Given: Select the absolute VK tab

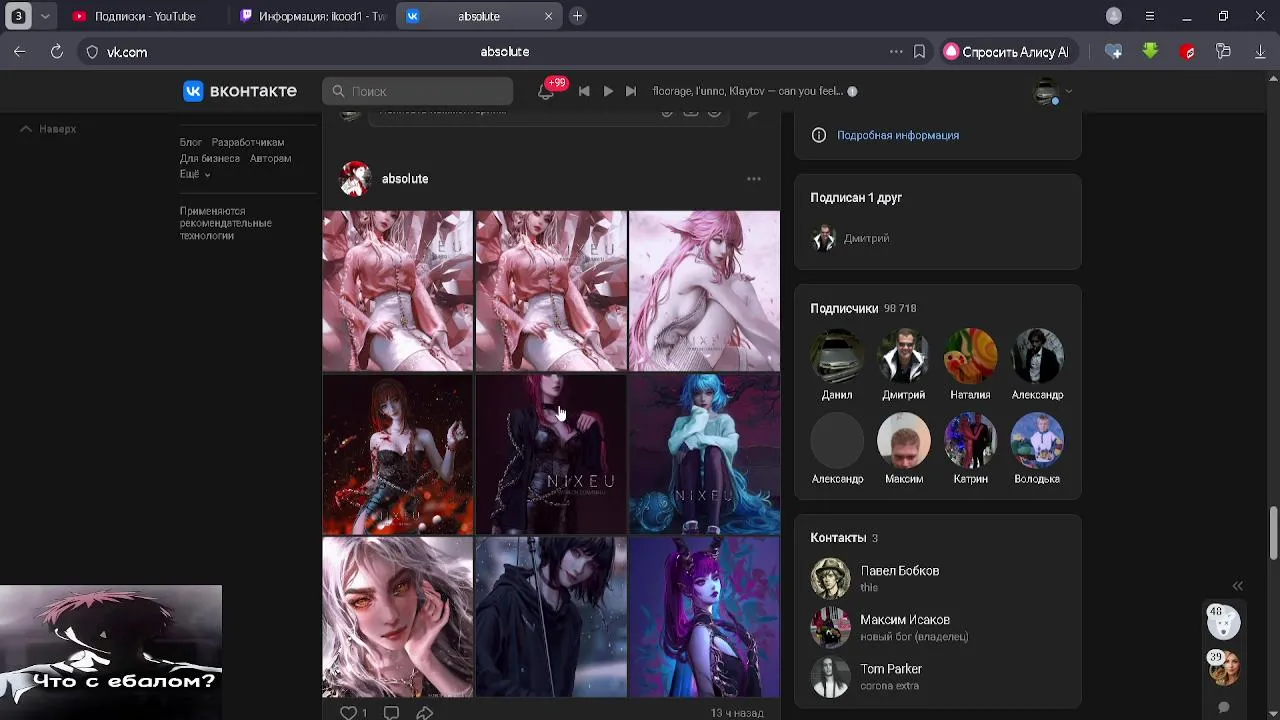Looking at the screenshot, I should [479, 16].
